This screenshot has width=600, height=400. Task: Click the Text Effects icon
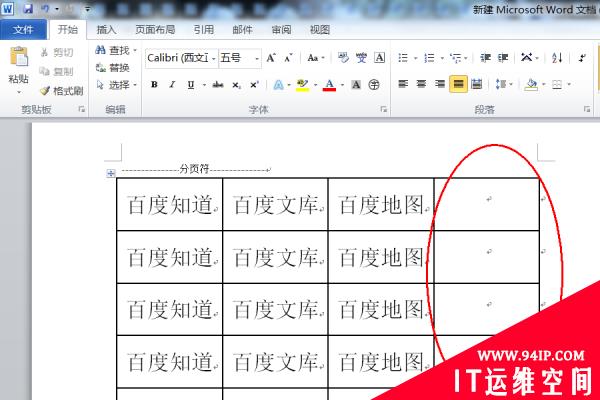(x=279, y=85)
